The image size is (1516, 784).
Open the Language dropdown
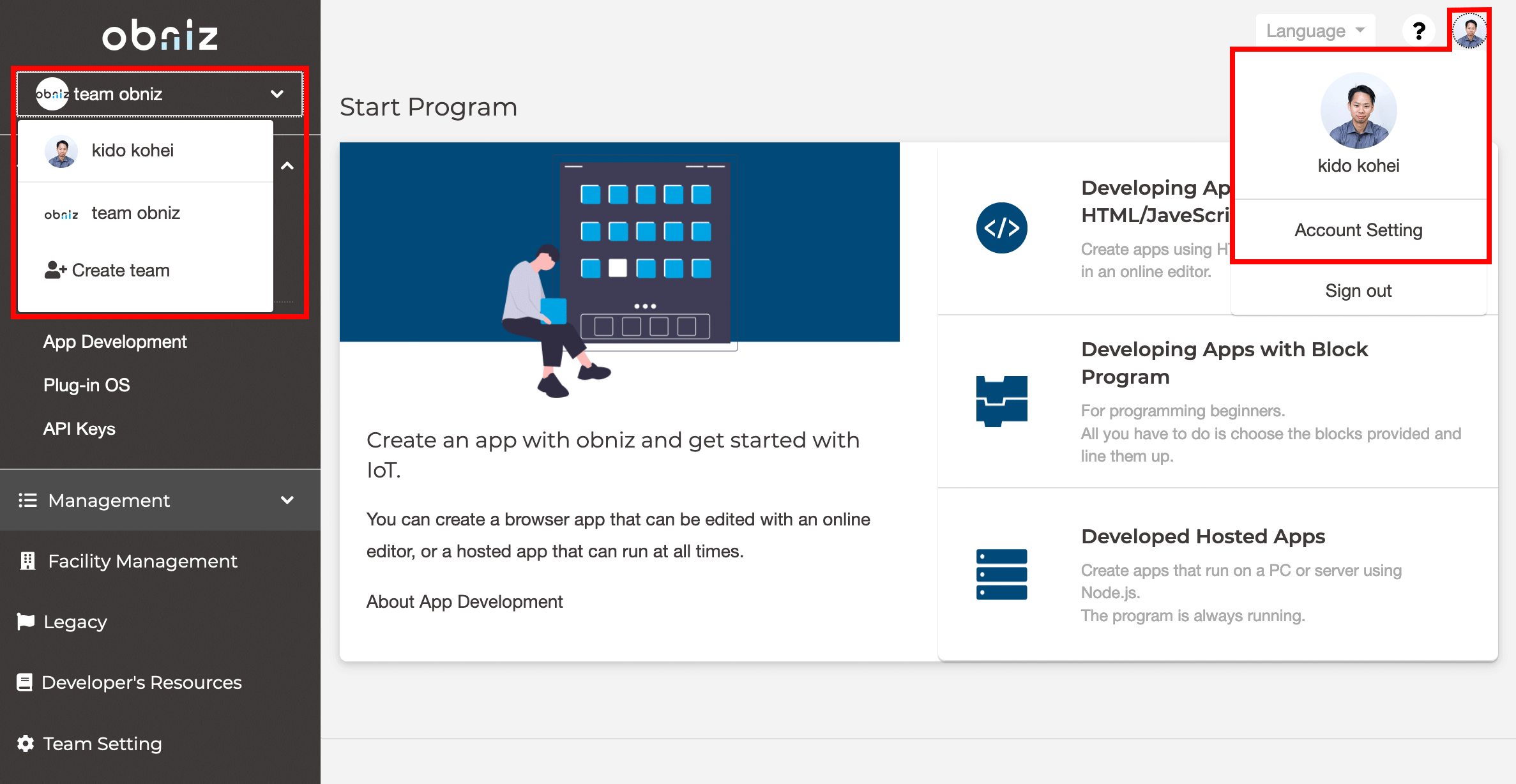1314,30
